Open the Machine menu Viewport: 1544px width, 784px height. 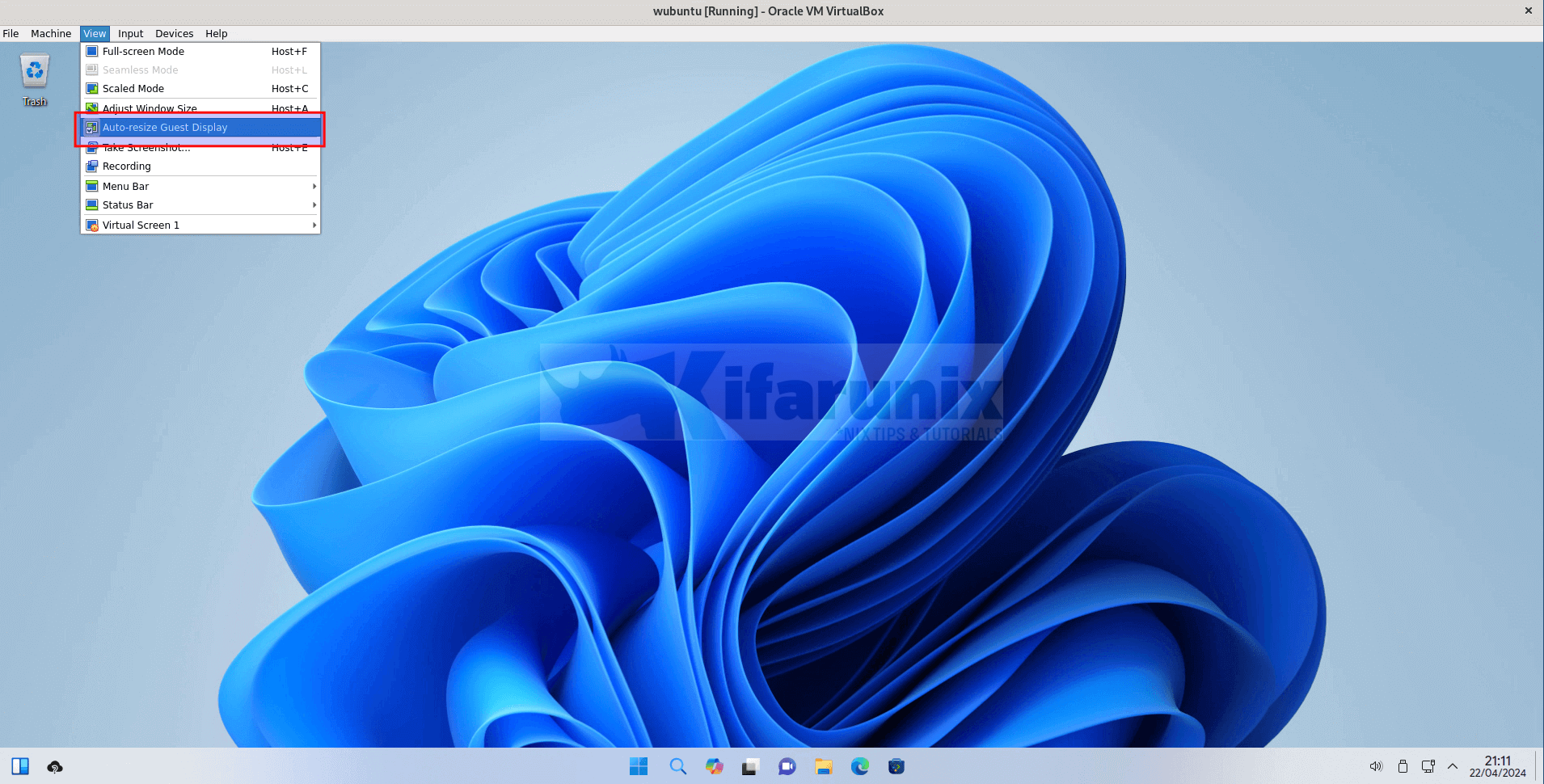tap(51, 34)
